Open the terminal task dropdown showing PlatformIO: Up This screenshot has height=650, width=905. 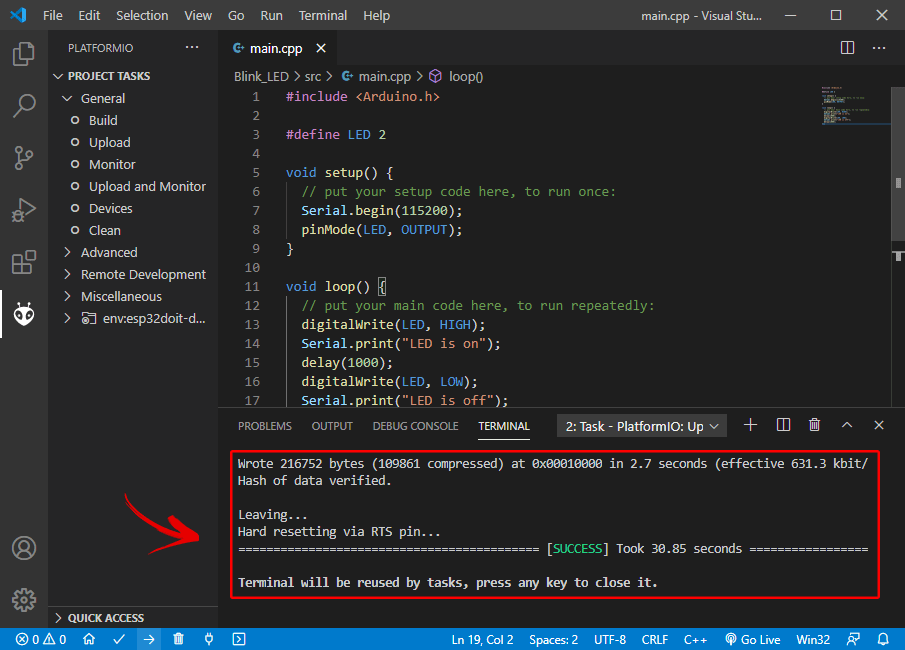pos(640,425)
